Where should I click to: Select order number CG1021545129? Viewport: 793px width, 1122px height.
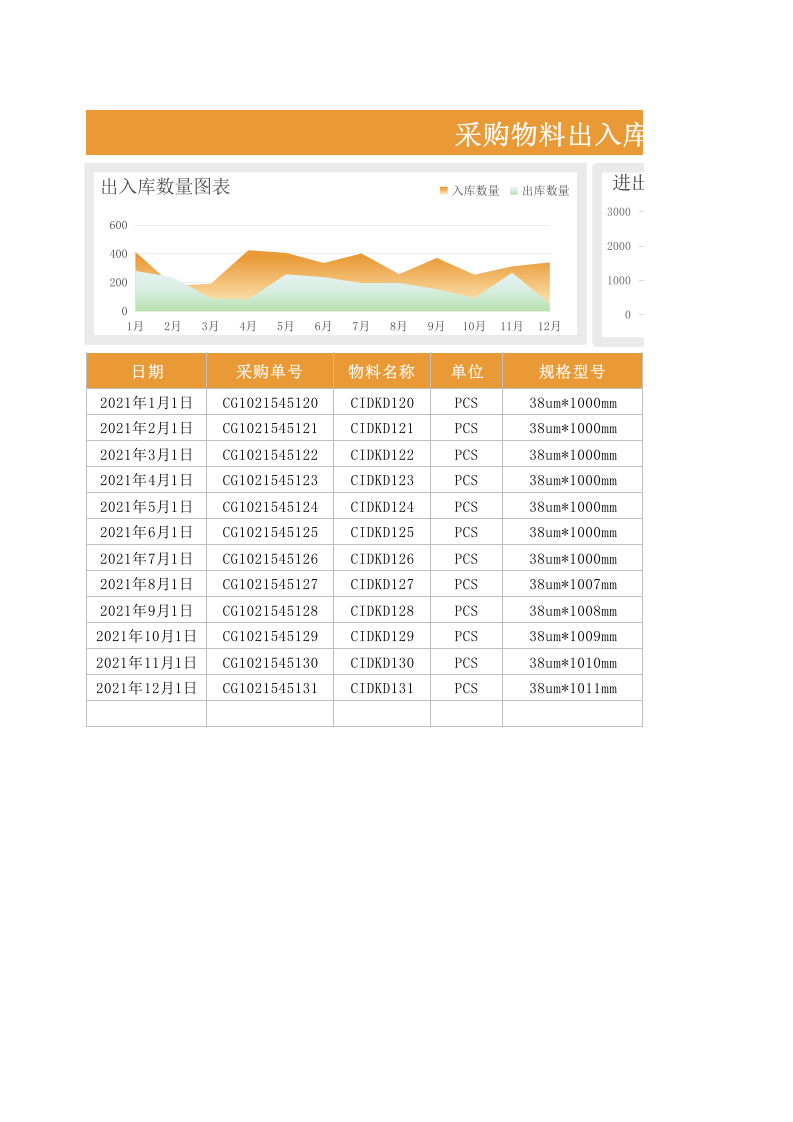(270, 636)
